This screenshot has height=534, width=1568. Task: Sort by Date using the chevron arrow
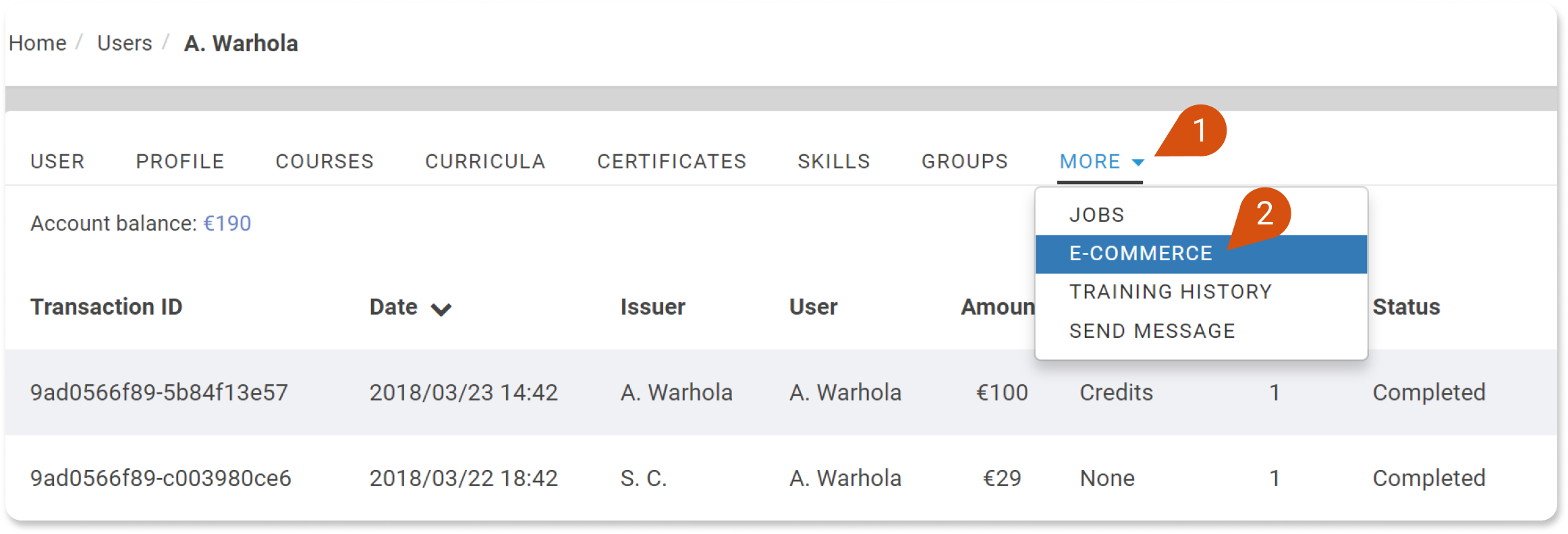[441, 309]
